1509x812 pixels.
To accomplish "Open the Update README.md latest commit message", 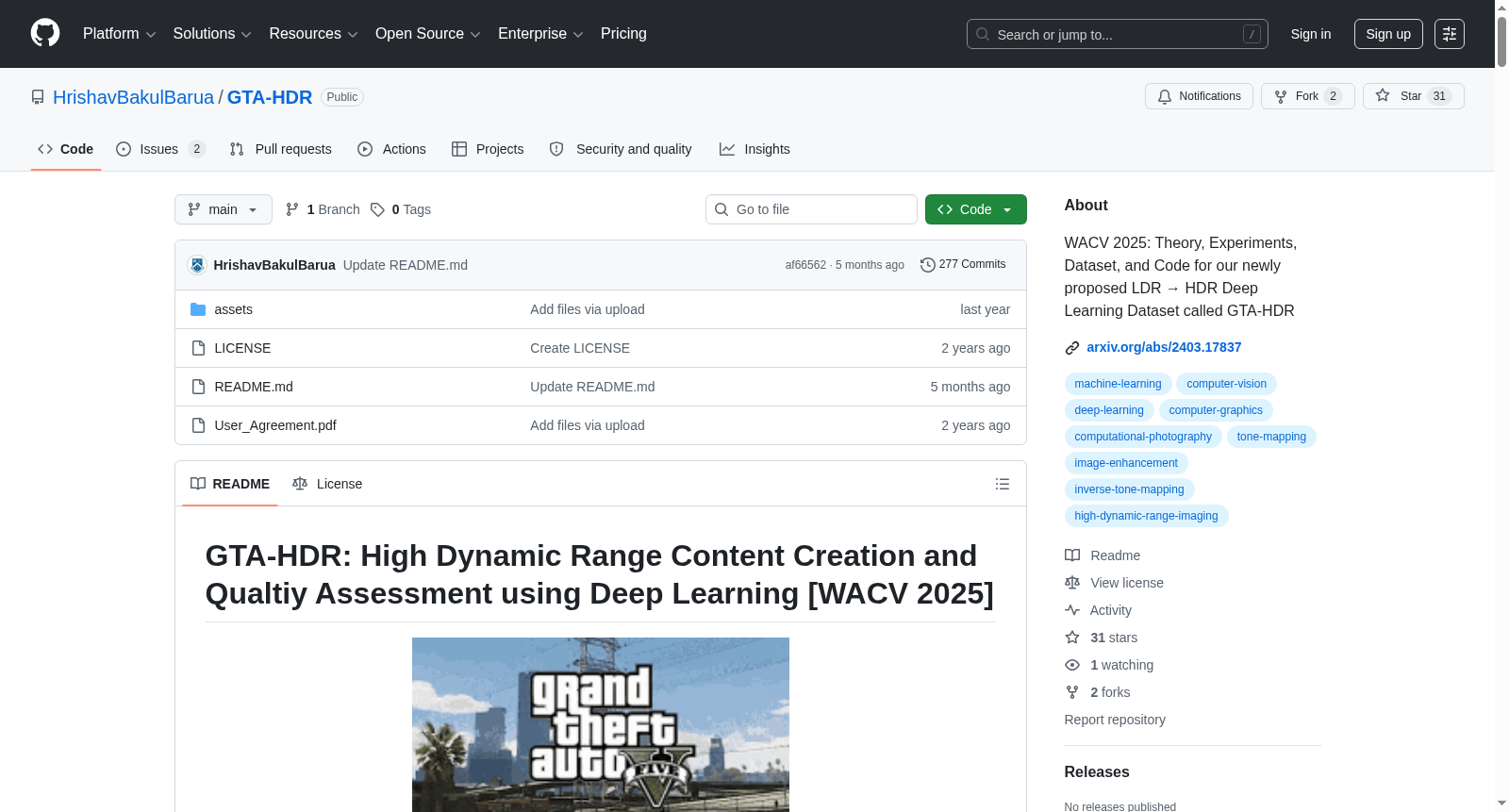I will coord(406,265).
